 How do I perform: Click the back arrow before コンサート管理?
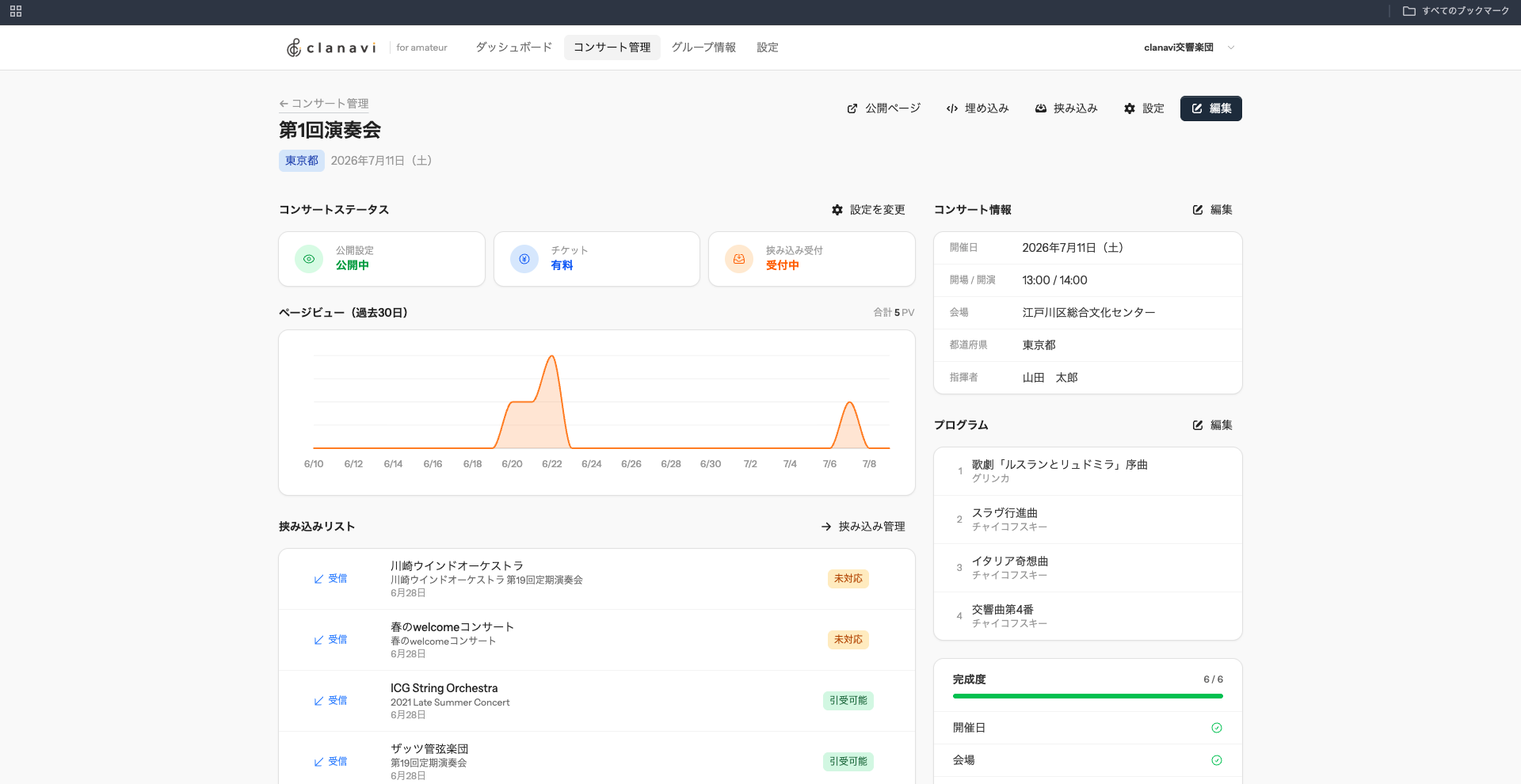284,104
